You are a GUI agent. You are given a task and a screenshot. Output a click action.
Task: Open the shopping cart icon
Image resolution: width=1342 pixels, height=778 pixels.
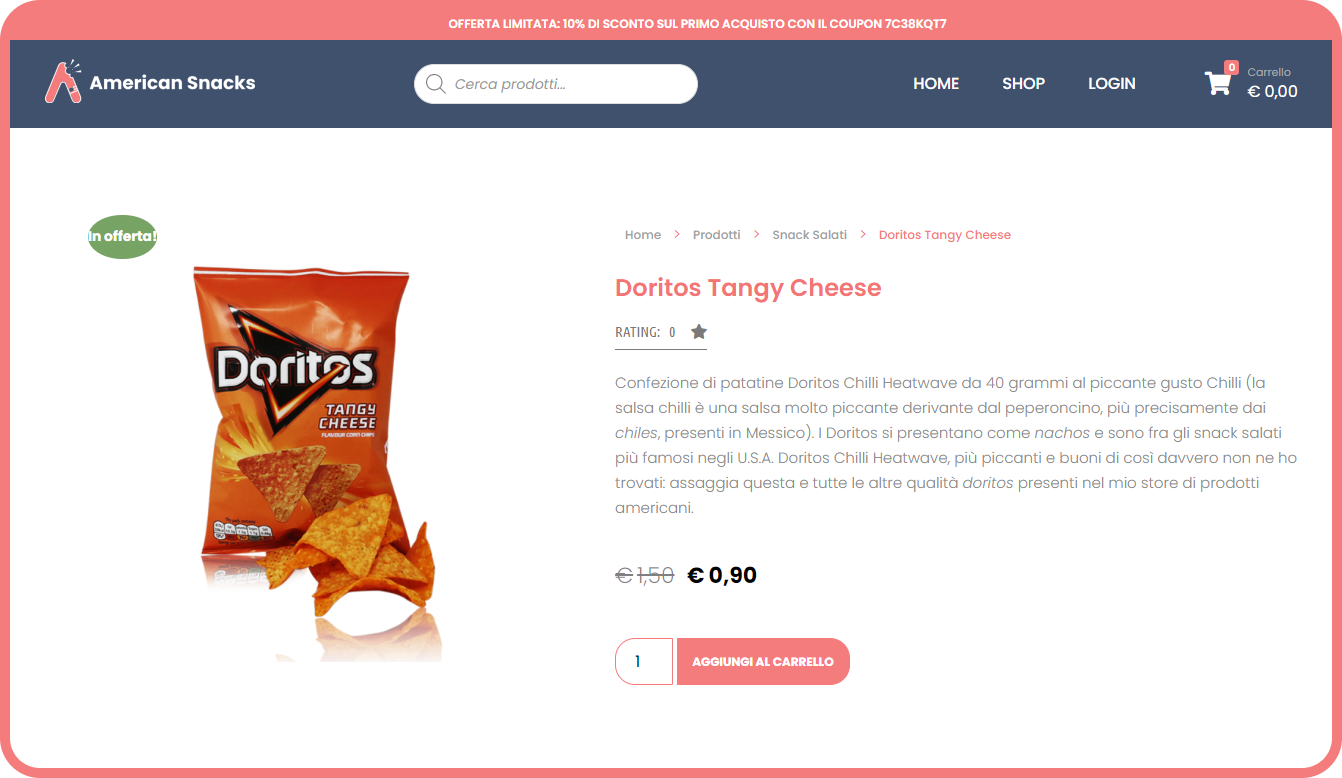coord(1217,84)
